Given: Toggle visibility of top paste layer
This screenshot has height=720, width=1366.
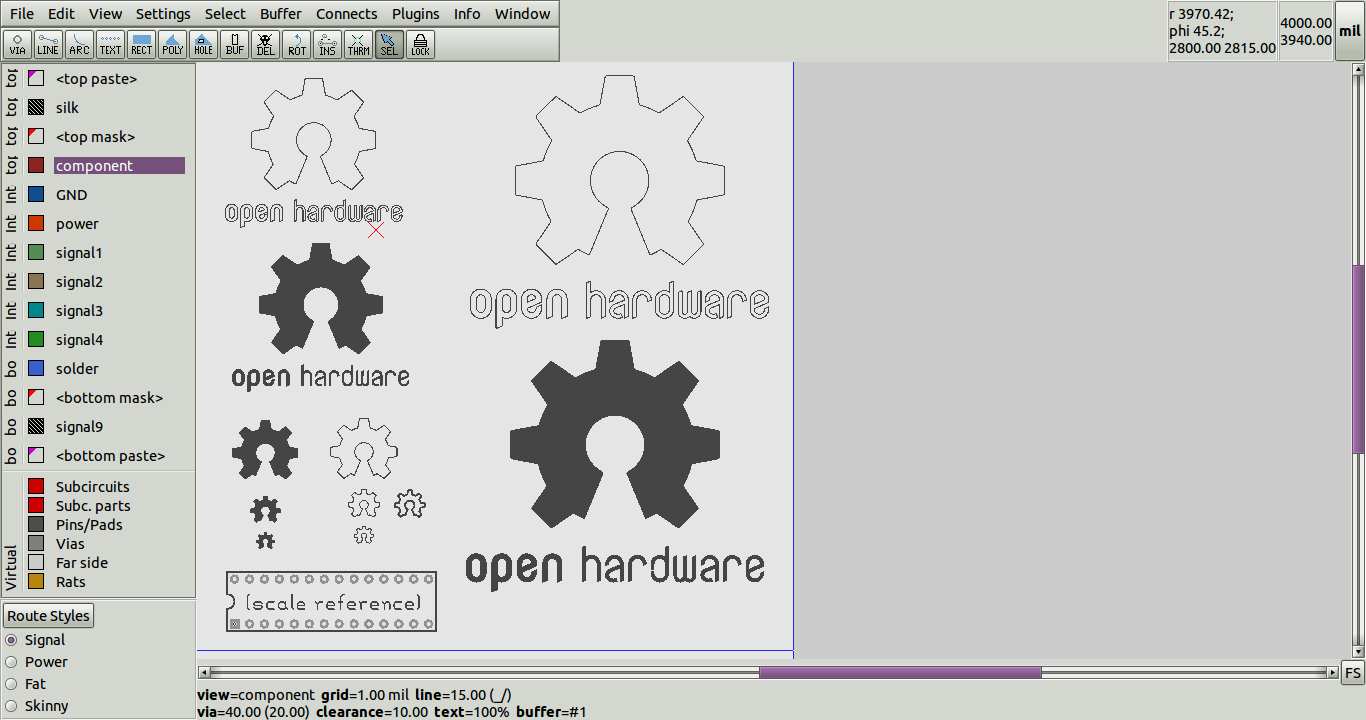Looking at the screenshot, I should 36,78.
